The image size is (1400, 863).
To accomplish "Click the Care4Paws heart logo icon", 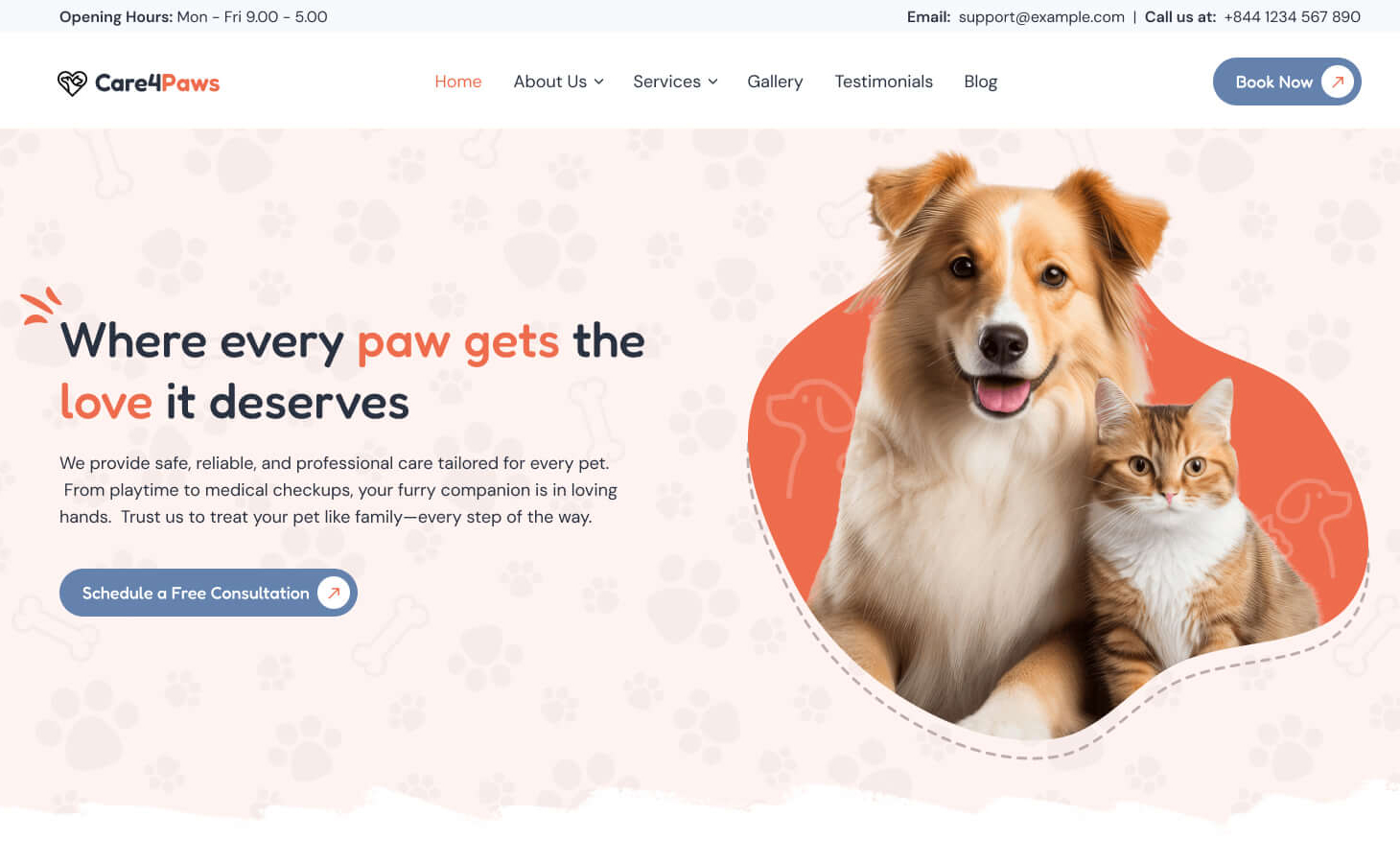I will (72, 83).
